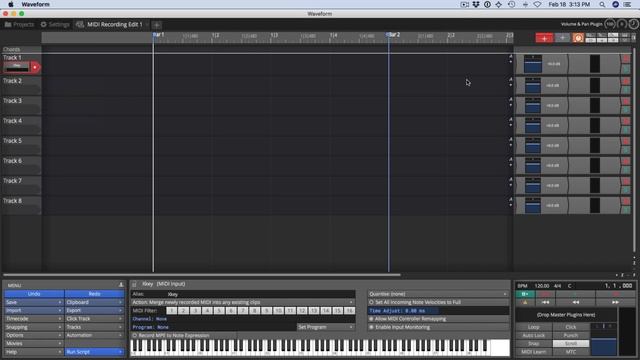Click the Undo button
The height and width of the screenshot is (360, 640).
(34, 294)
